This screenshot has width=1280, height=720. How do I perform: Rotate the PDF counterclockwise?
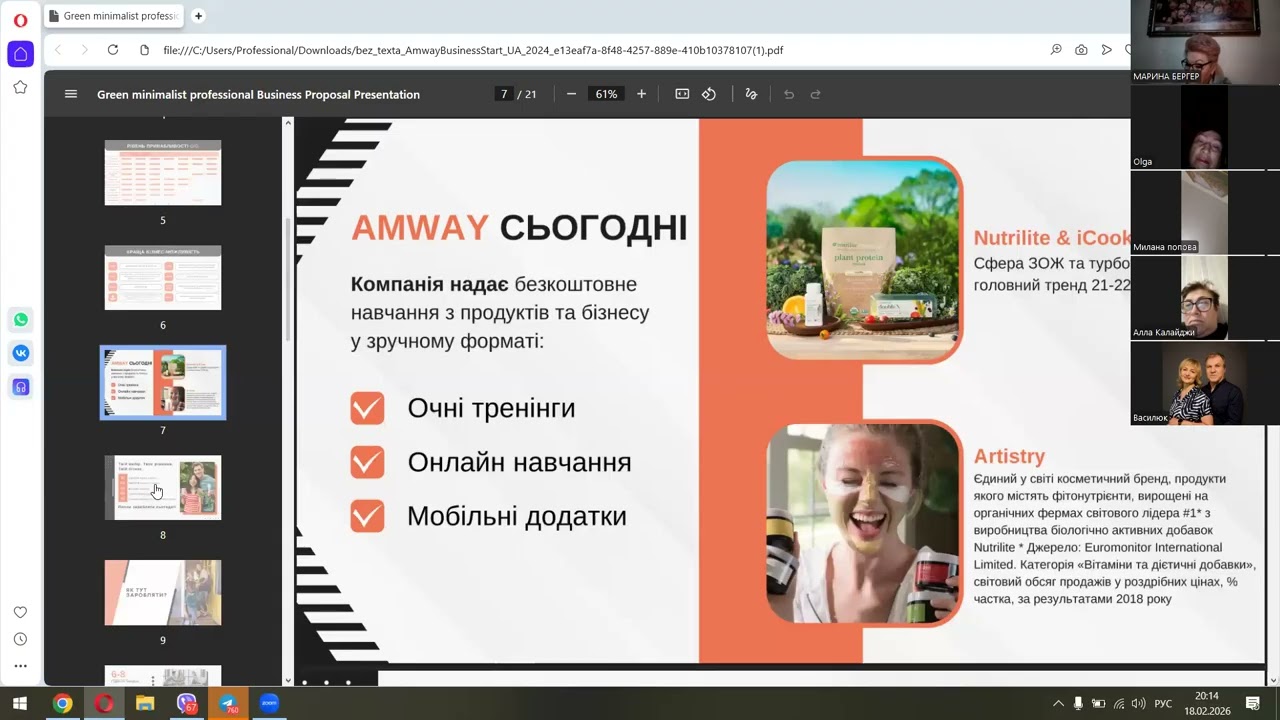click(x=709, y=94)
